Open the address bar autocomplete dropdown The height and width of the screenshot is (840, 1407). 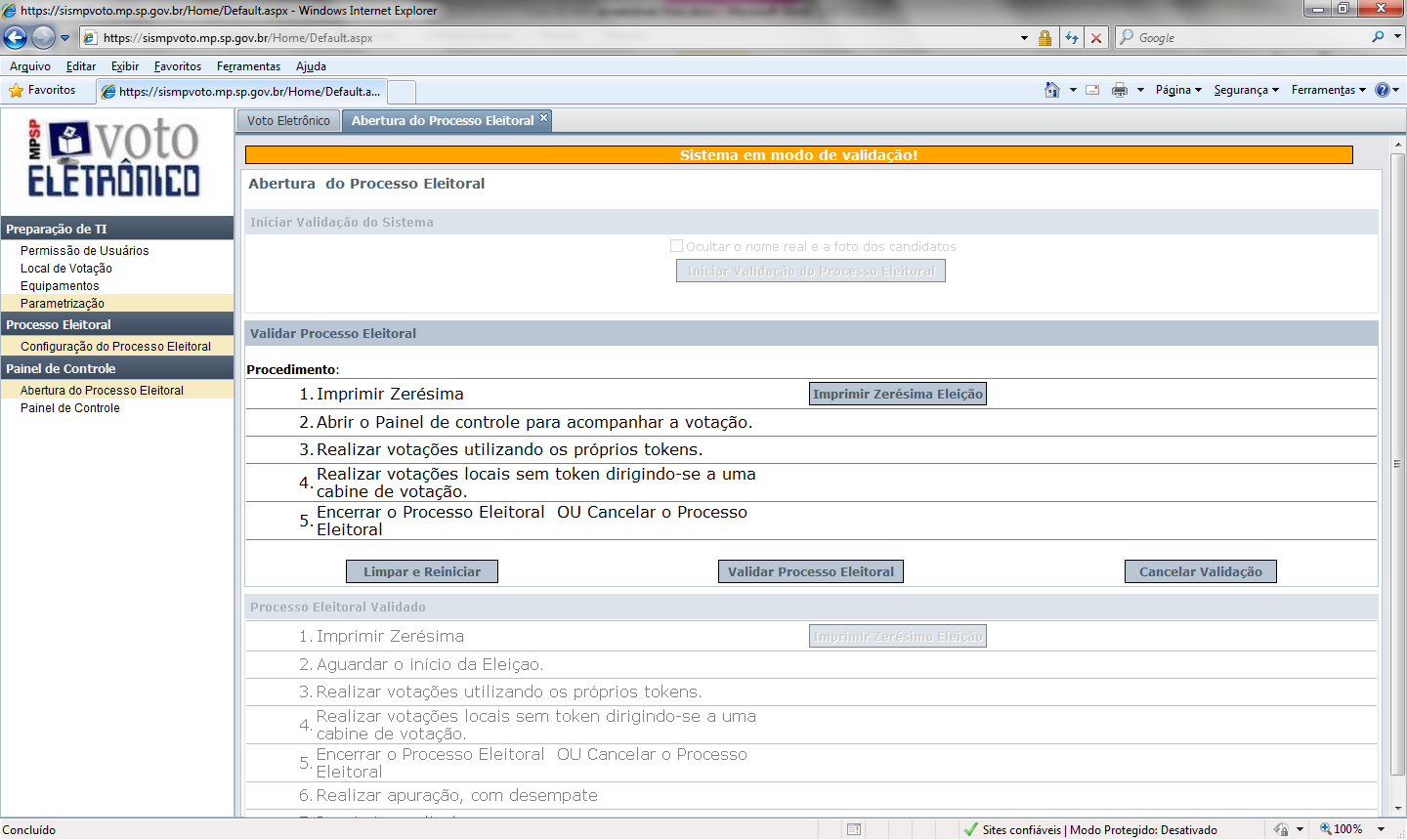point(1024,38)
